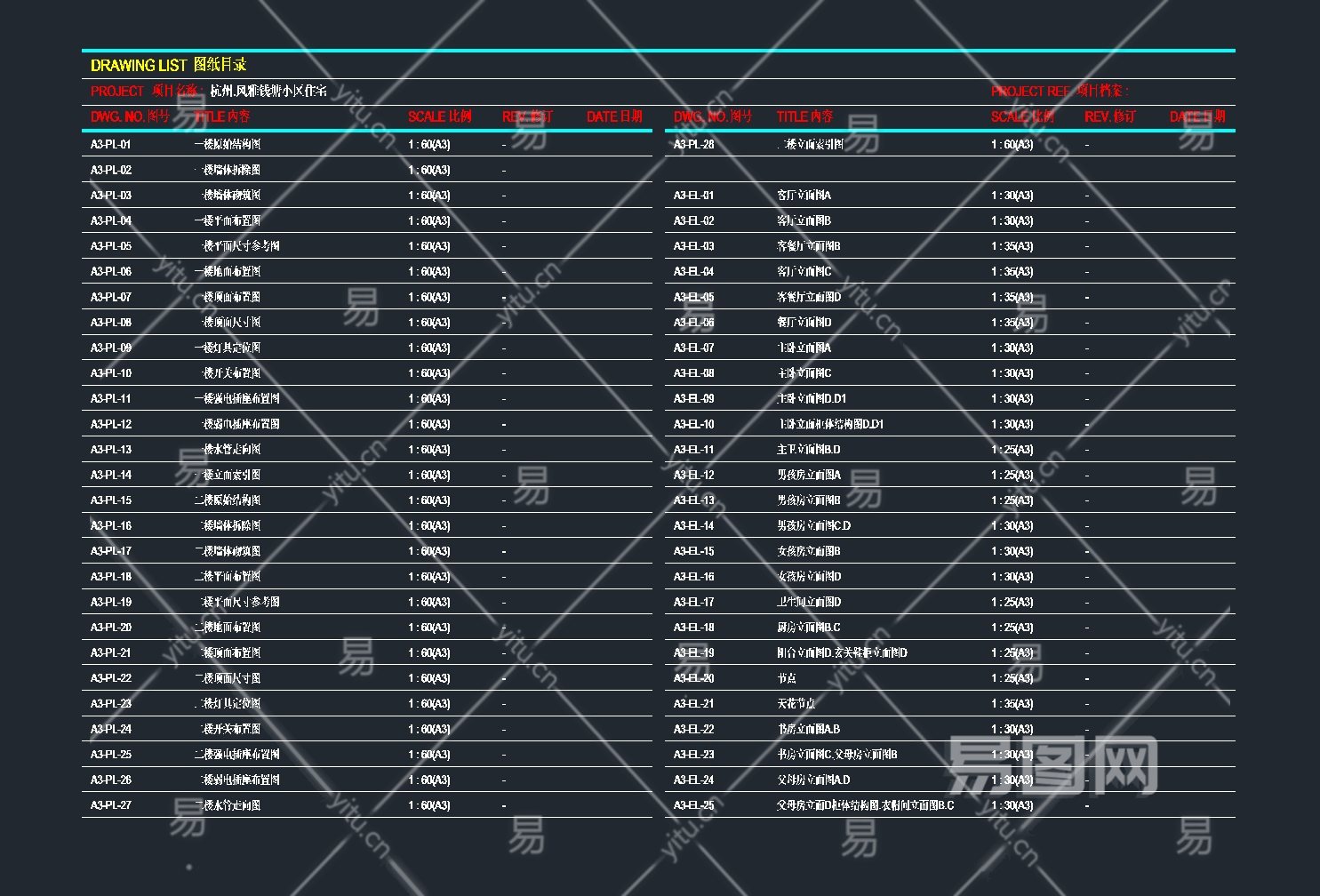This screenshot has height=896, width=1320.
Task: Select drawing number "A3-PL-19"
Action: [x=111, y=602]
